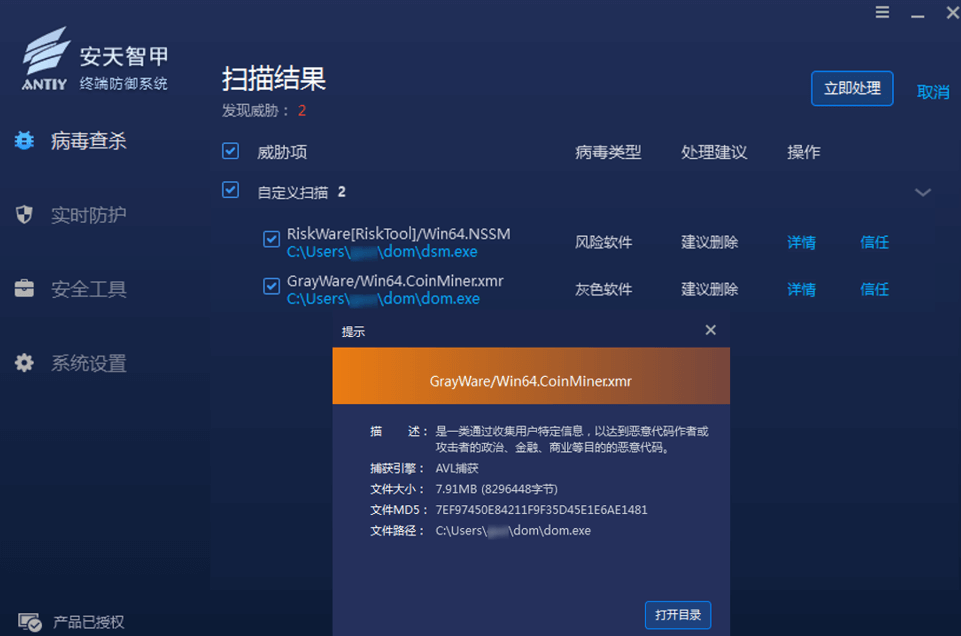The height and width of the screenshot is (636, 961).
Task: Click the system settings gear icon
Action: pyautogui.click(x=24, y=363)
